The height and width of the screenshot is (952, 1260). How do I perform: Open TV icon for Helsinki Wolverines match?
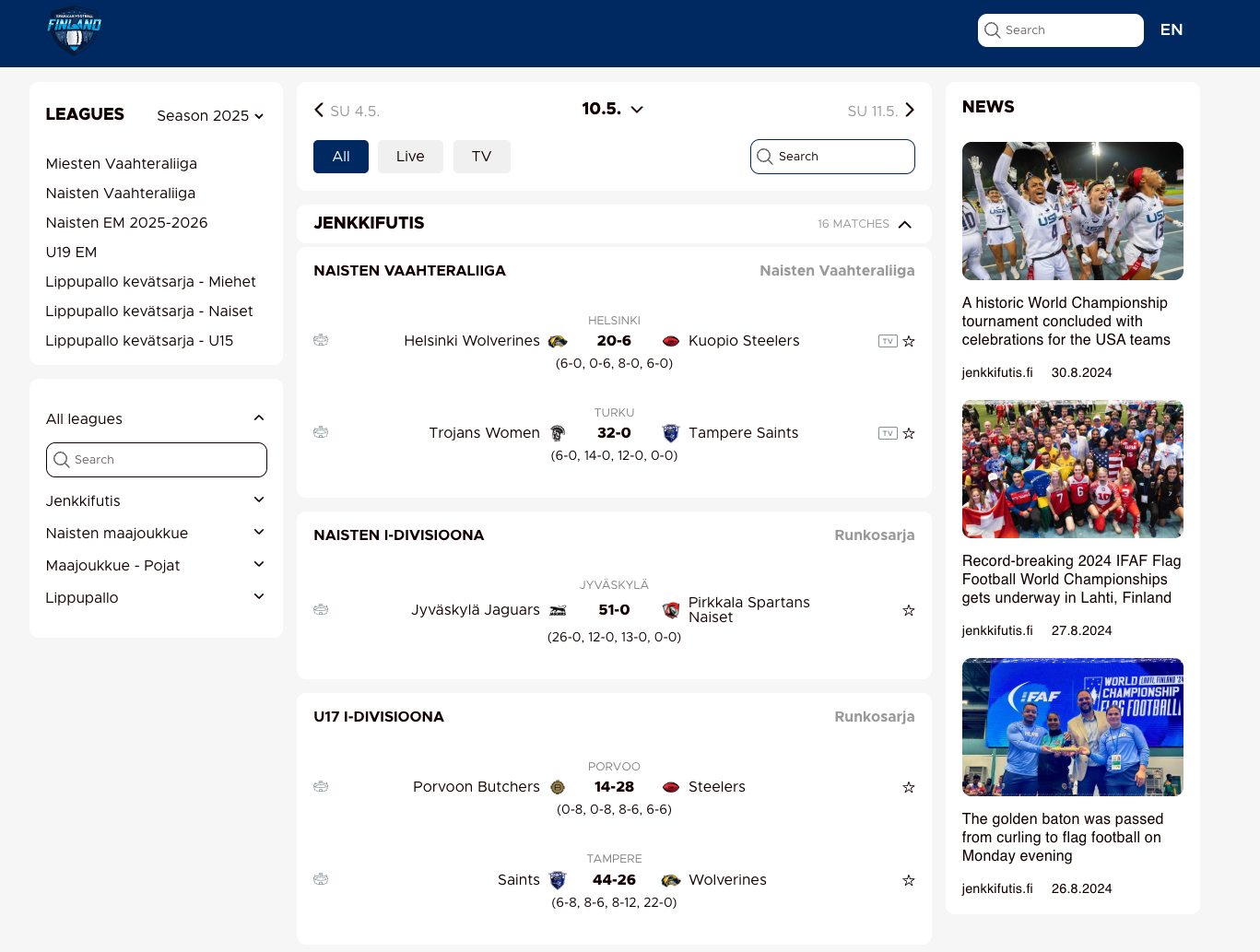(x=888, y=341)
